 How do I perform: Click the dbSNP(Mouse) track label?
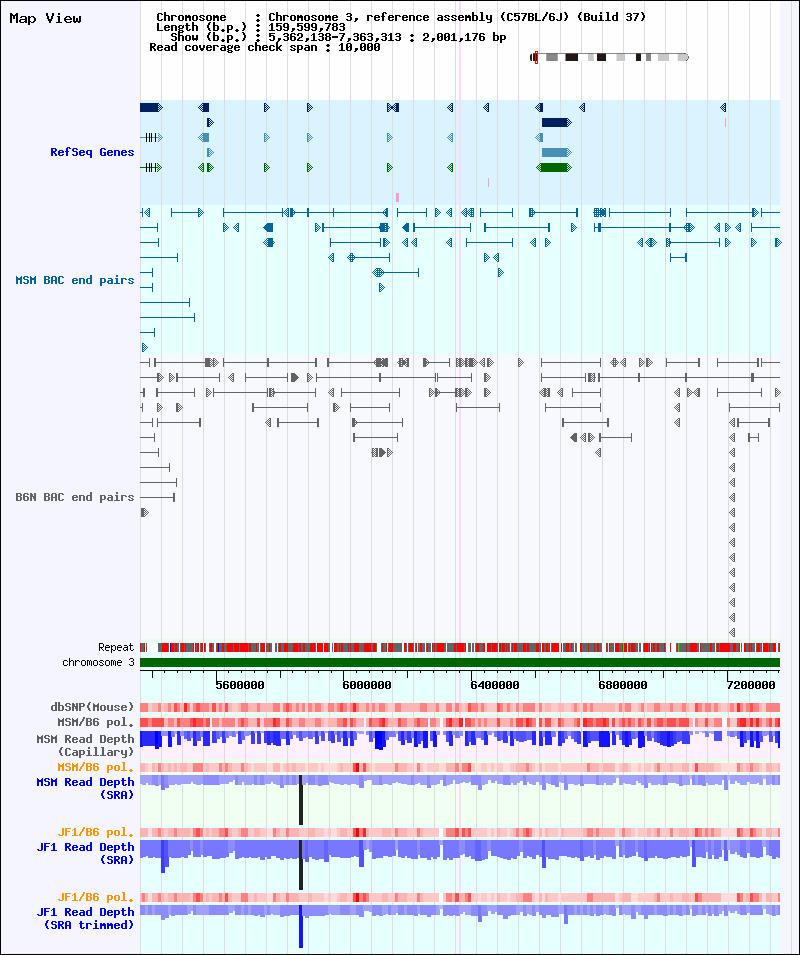(92, 708)
